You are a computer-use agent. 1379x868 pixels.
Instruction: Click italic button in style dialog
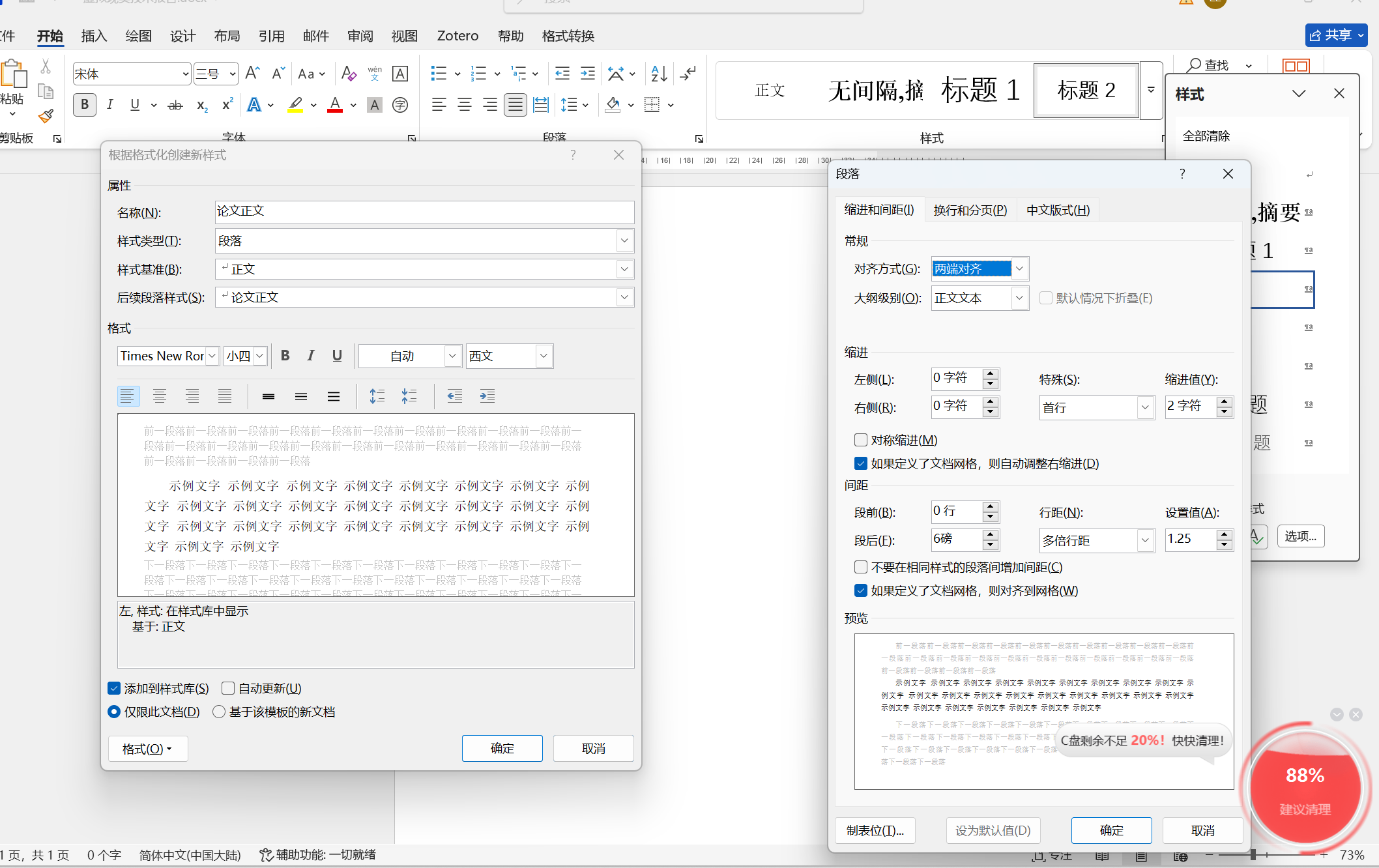(x=311, y=356)
